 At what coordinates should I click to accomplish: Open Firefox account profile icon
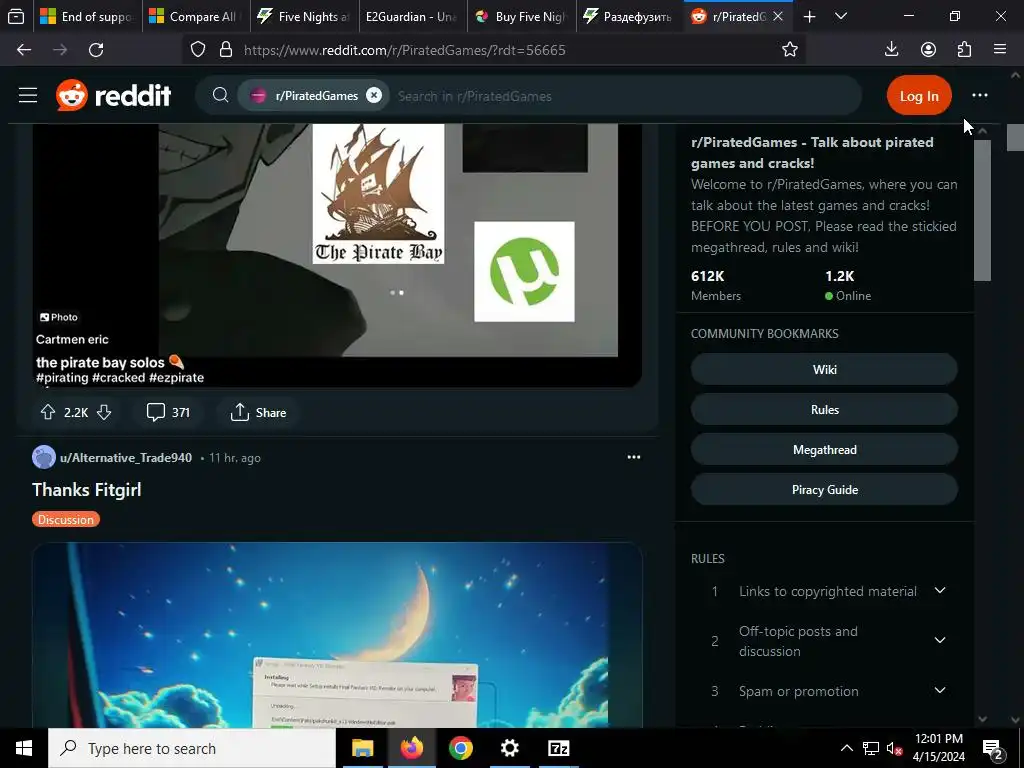click(x=928, y=50)
